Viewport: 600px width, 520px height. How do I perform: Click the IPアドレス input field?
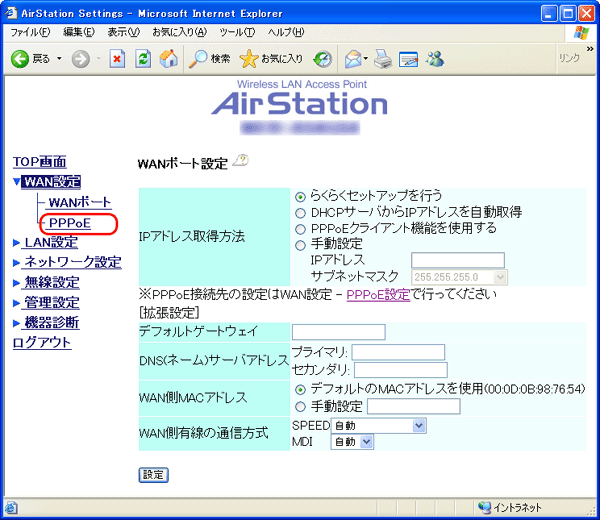(x=458, y=260)
